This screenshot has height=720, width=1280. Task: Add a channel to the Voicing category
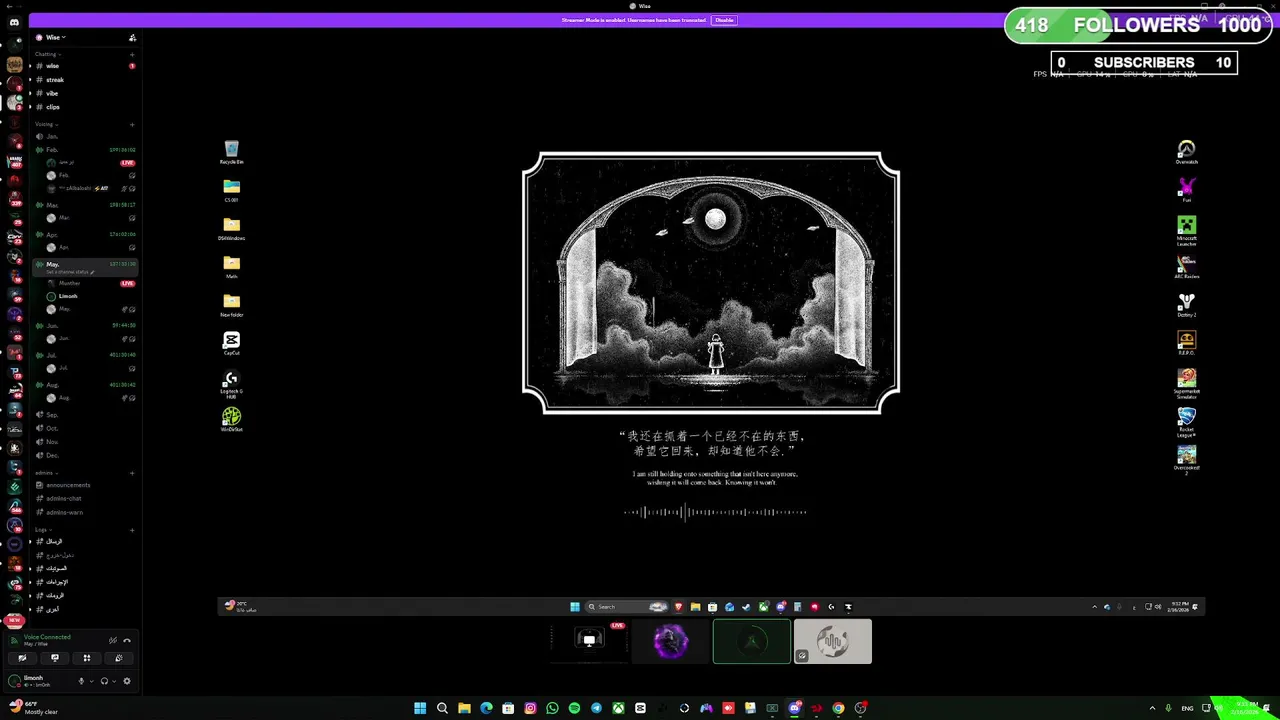132,124
